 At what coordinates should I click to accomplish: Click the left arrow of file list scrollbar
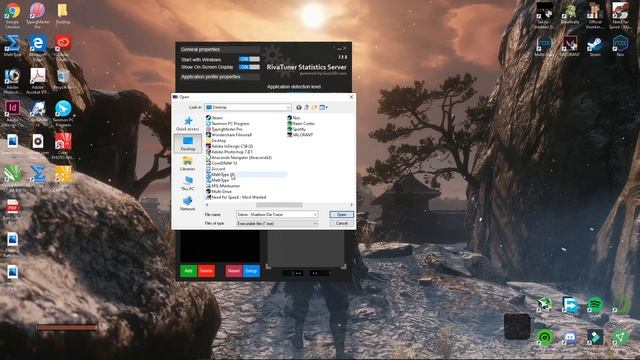click(x=207, y=205)
